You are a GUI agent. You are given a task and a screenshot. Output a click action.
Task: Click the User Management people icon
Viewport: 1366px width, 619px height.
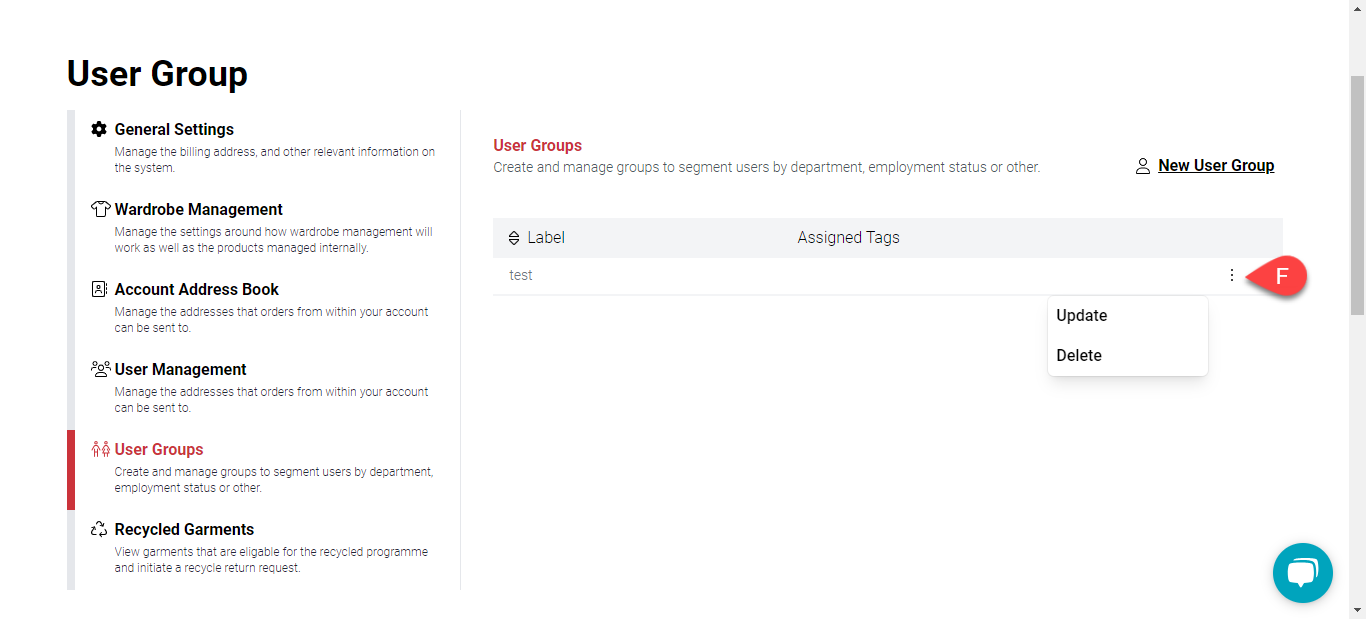pos(100,369)
